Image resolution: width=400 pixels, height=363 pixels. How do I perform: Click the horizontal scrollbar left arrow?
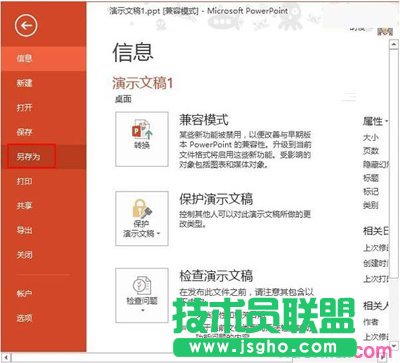[x=6, y=358]
